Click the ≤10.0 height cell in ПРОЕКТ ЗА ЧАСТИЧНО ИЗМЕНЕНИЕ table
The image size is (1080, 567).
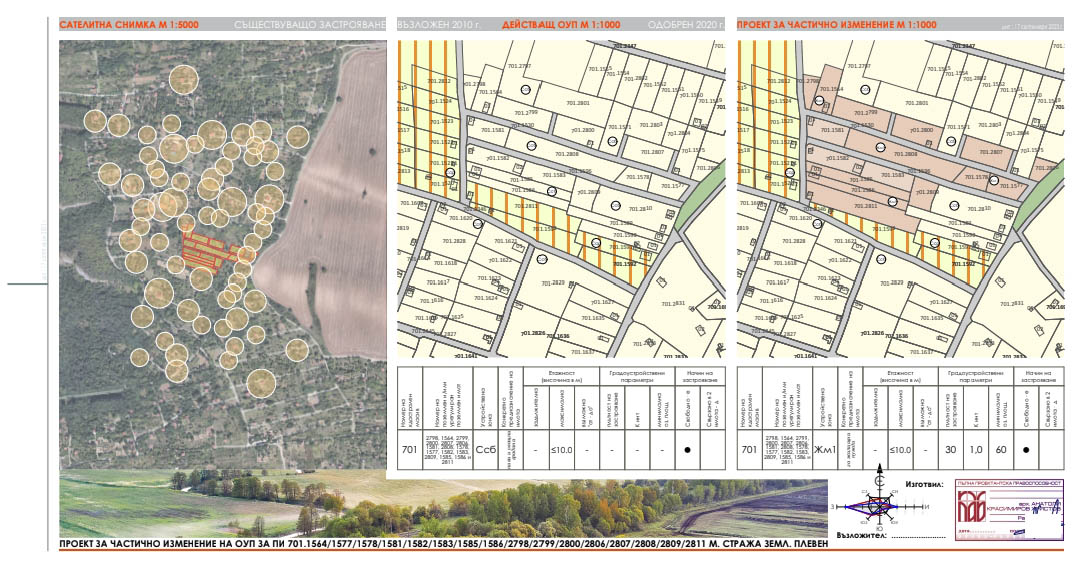pos(900,450)
